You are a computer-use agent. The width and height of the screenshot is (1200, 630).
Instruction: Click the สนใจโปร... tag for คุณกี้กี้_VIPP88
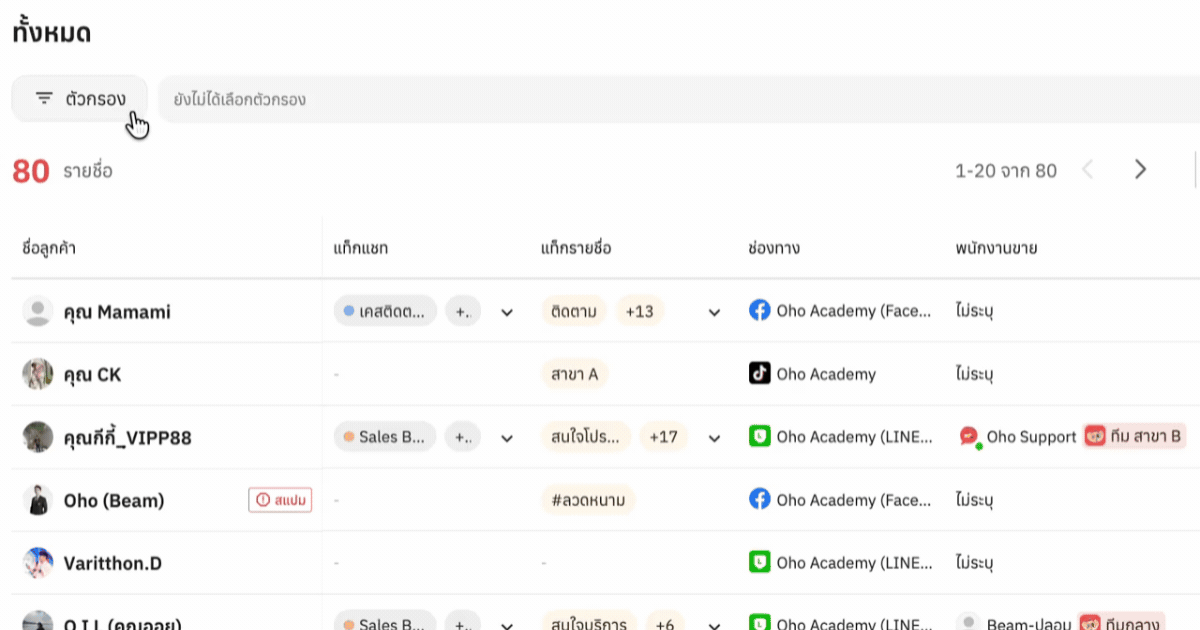(x=586, y=437)
